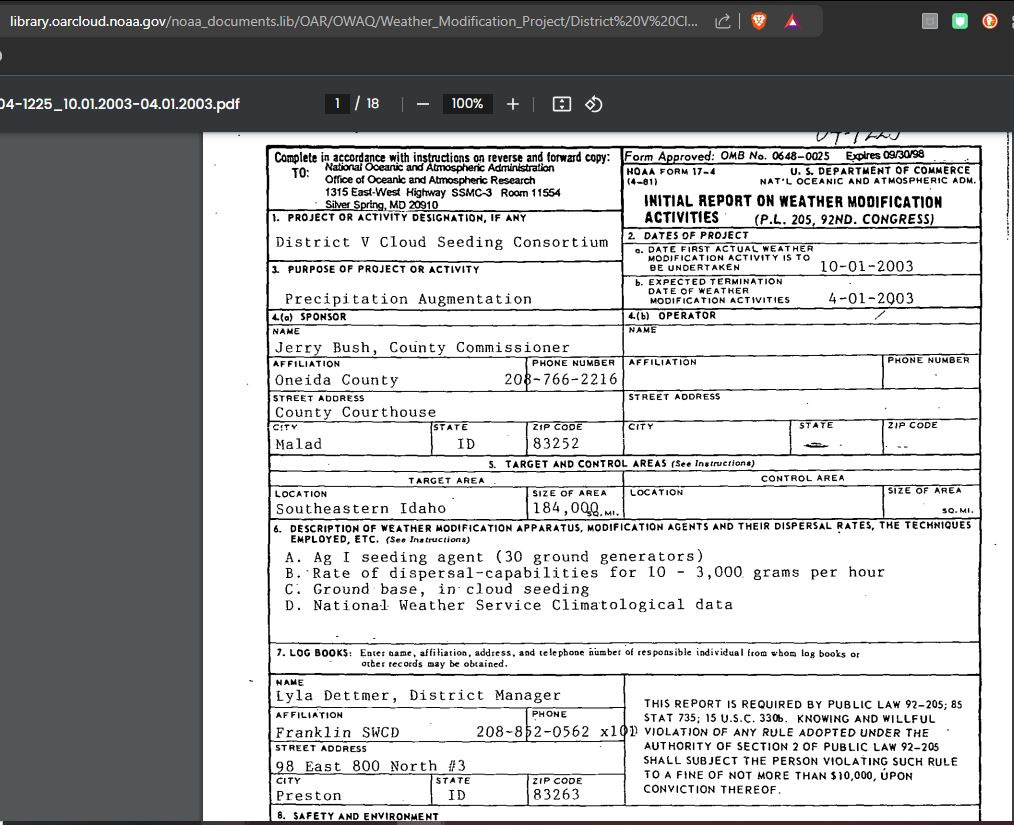The image size is (1014, 825).
Task: Click 'THIS REPORT IS REQUIRED BY PUBLIC LAW' notice
Action: [803, 747]
